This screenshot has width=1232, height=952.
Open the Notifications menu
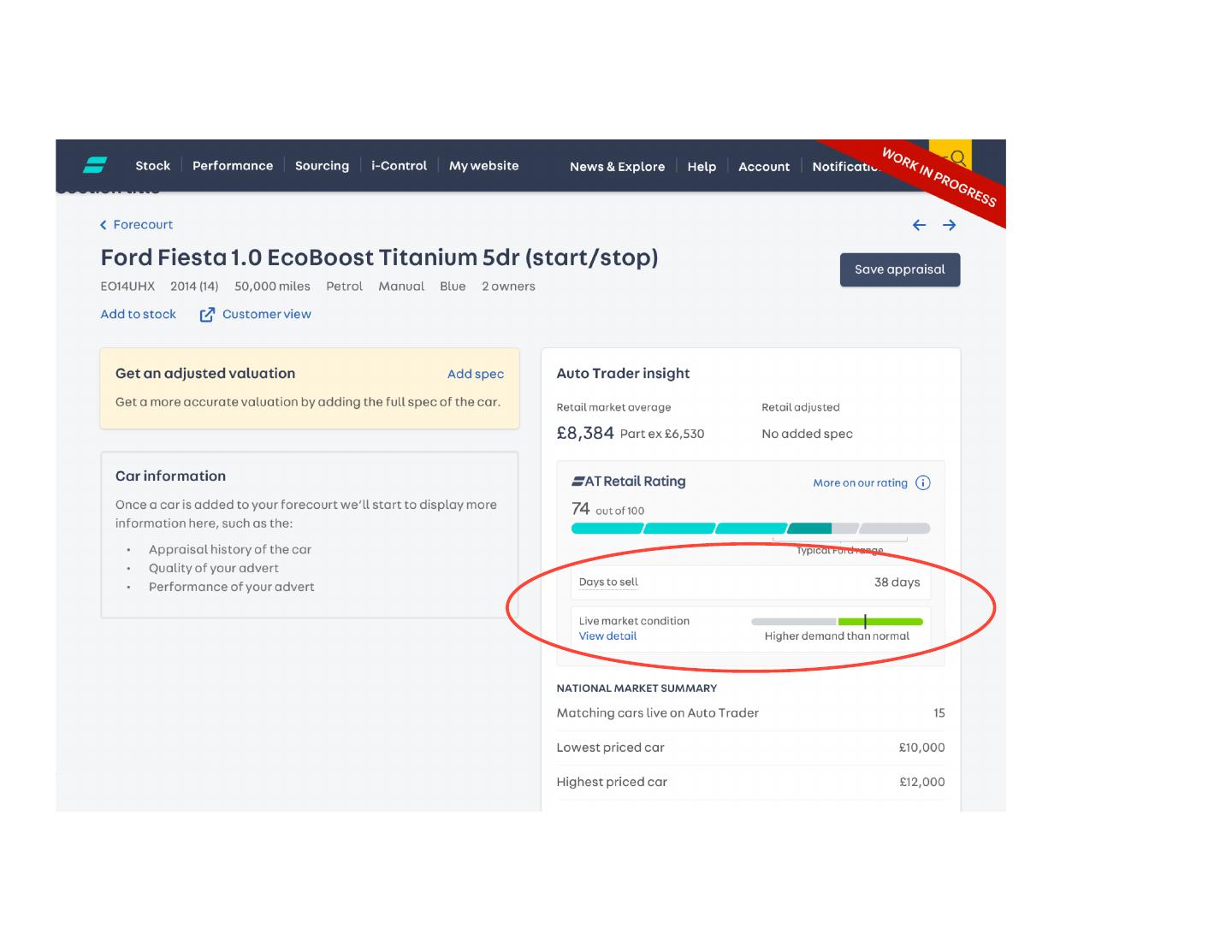847,167
